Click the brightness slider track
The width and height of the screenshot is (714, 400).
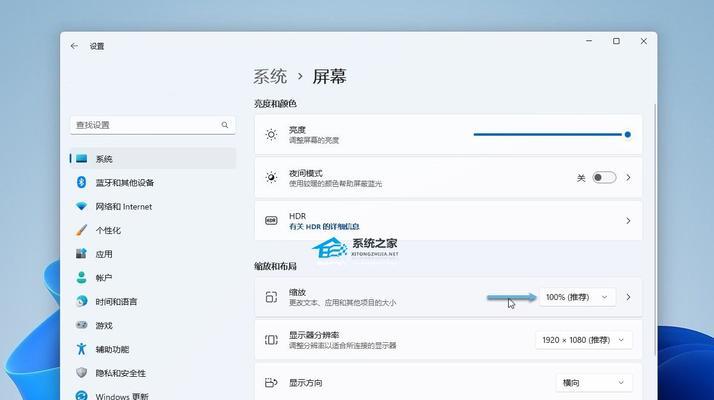click(549, 134)
